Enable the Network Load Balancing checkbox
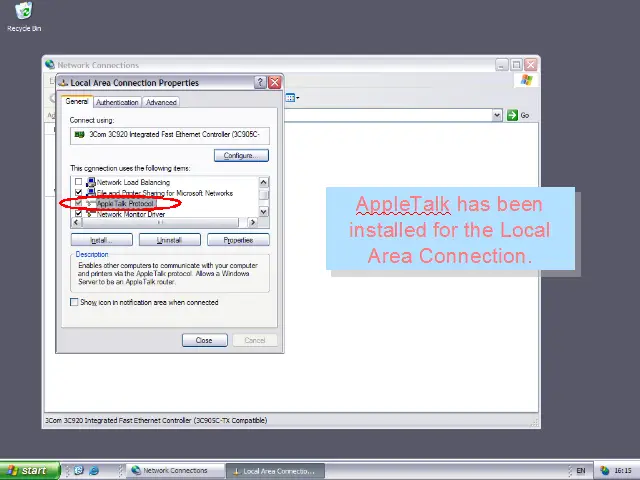 [78, 182]
